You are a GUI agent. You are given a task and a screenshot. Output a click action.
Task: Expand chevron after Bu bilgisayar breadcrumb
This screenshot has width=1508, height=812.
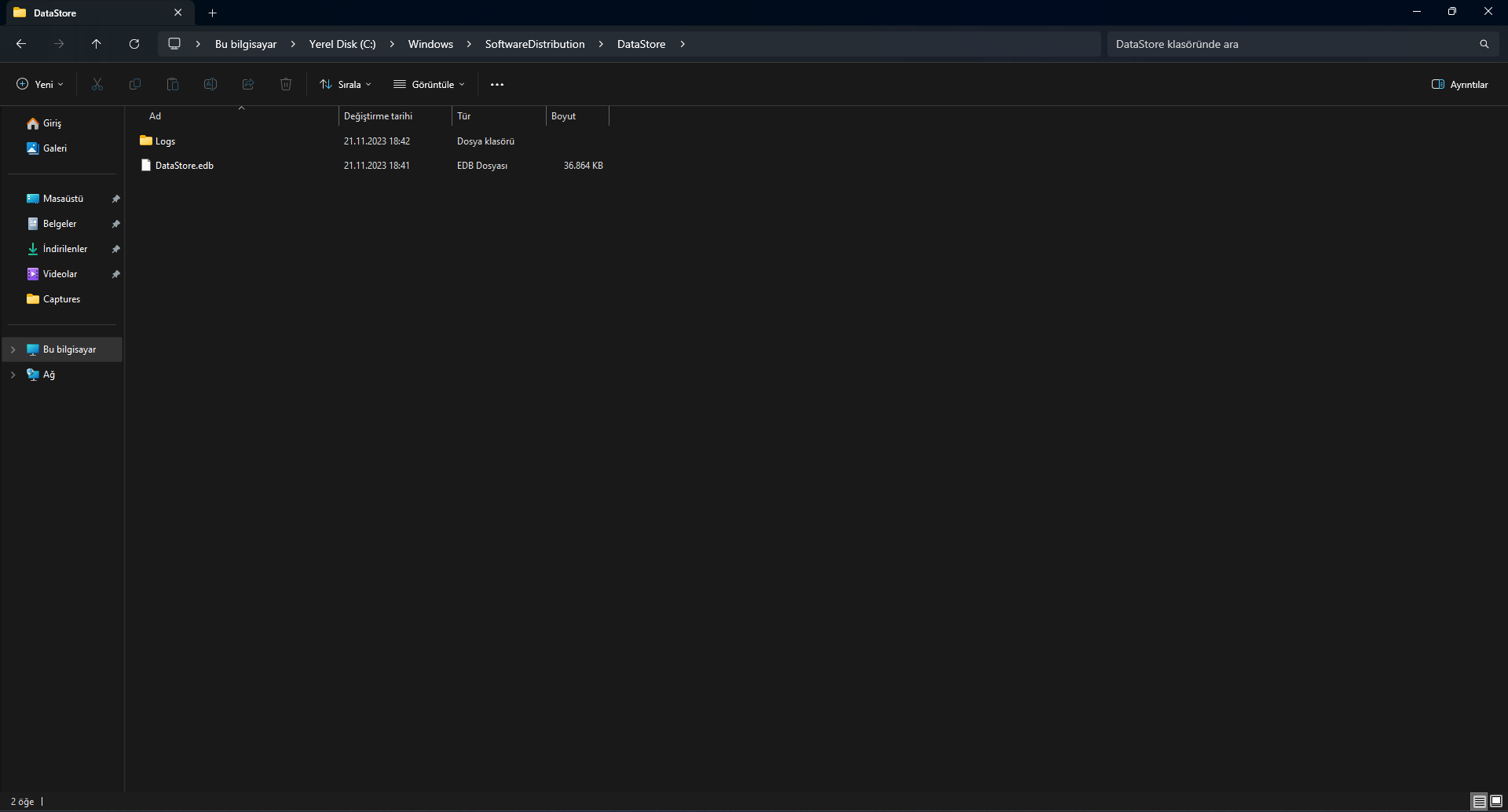(x=293, y=44)
